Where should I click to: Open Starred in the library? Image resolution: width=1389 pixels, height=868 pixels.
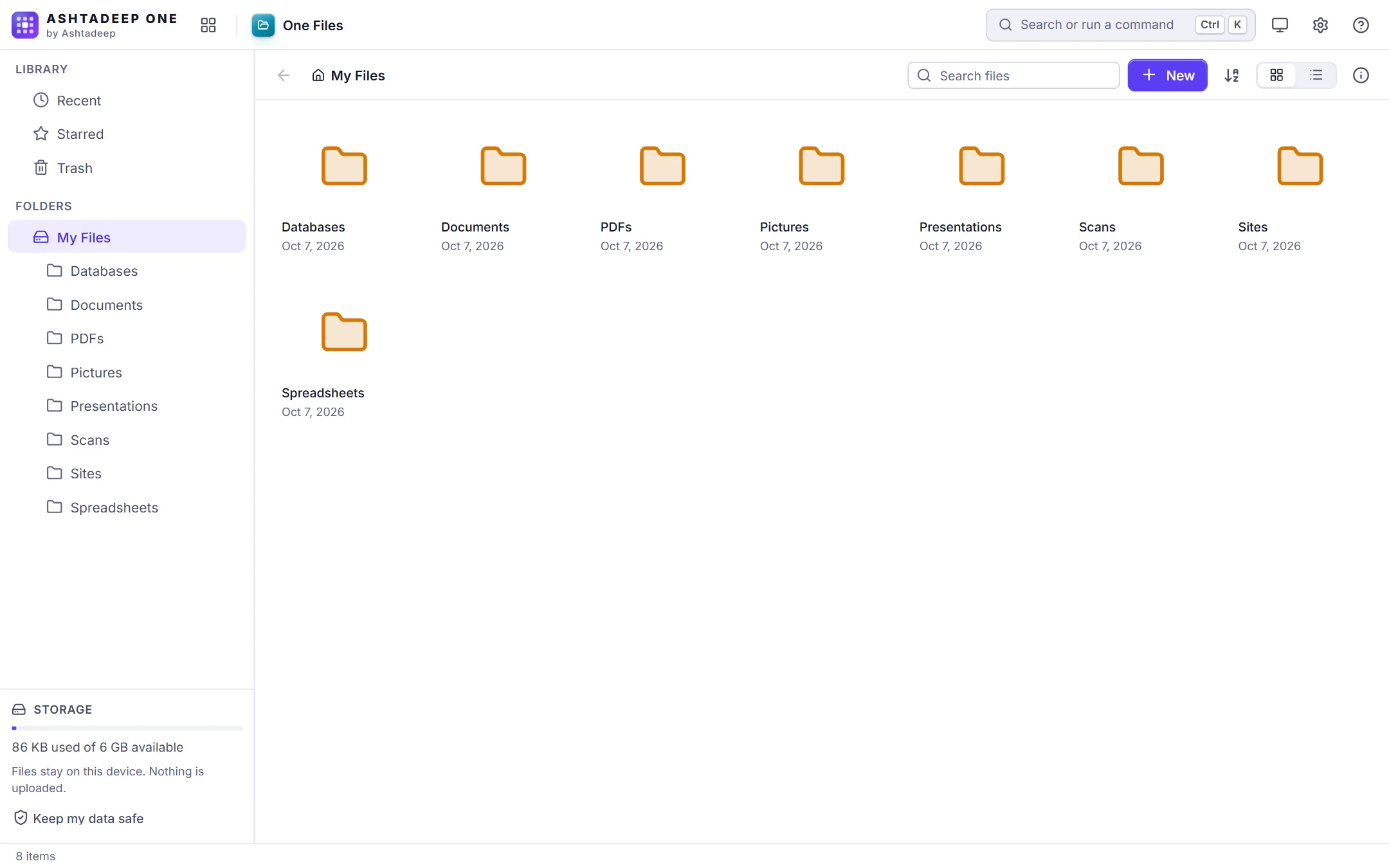coord(127,134)
